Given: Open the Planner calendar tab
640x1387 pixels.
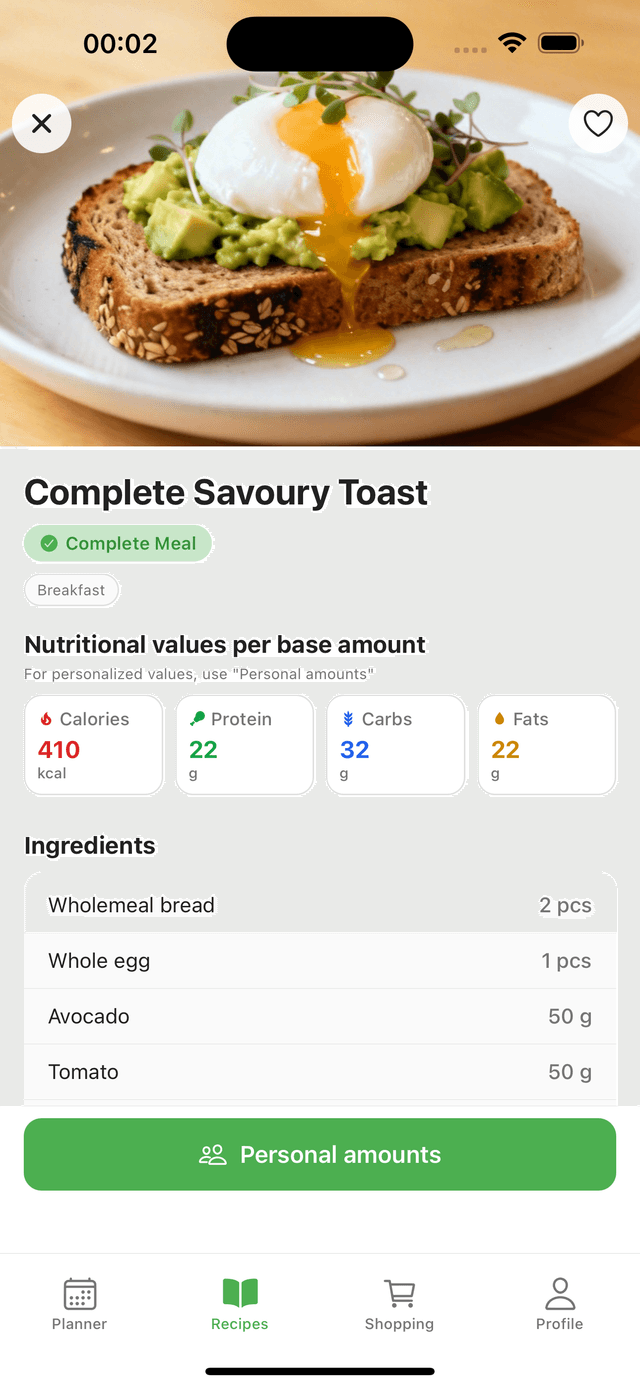Looking at the screenshot, I should 80,1303.
